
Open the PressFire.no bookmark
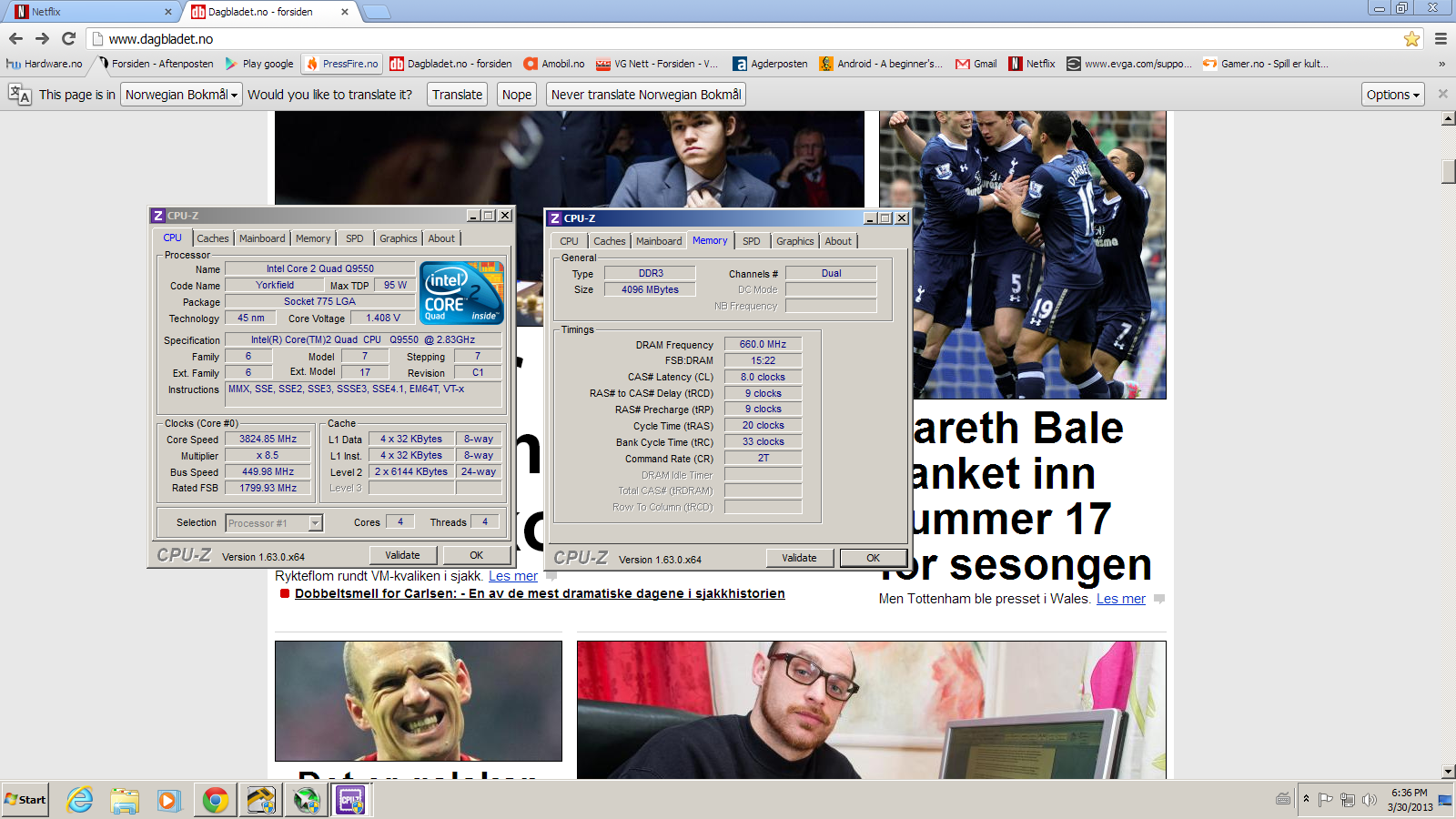click(x=342, y=64)
